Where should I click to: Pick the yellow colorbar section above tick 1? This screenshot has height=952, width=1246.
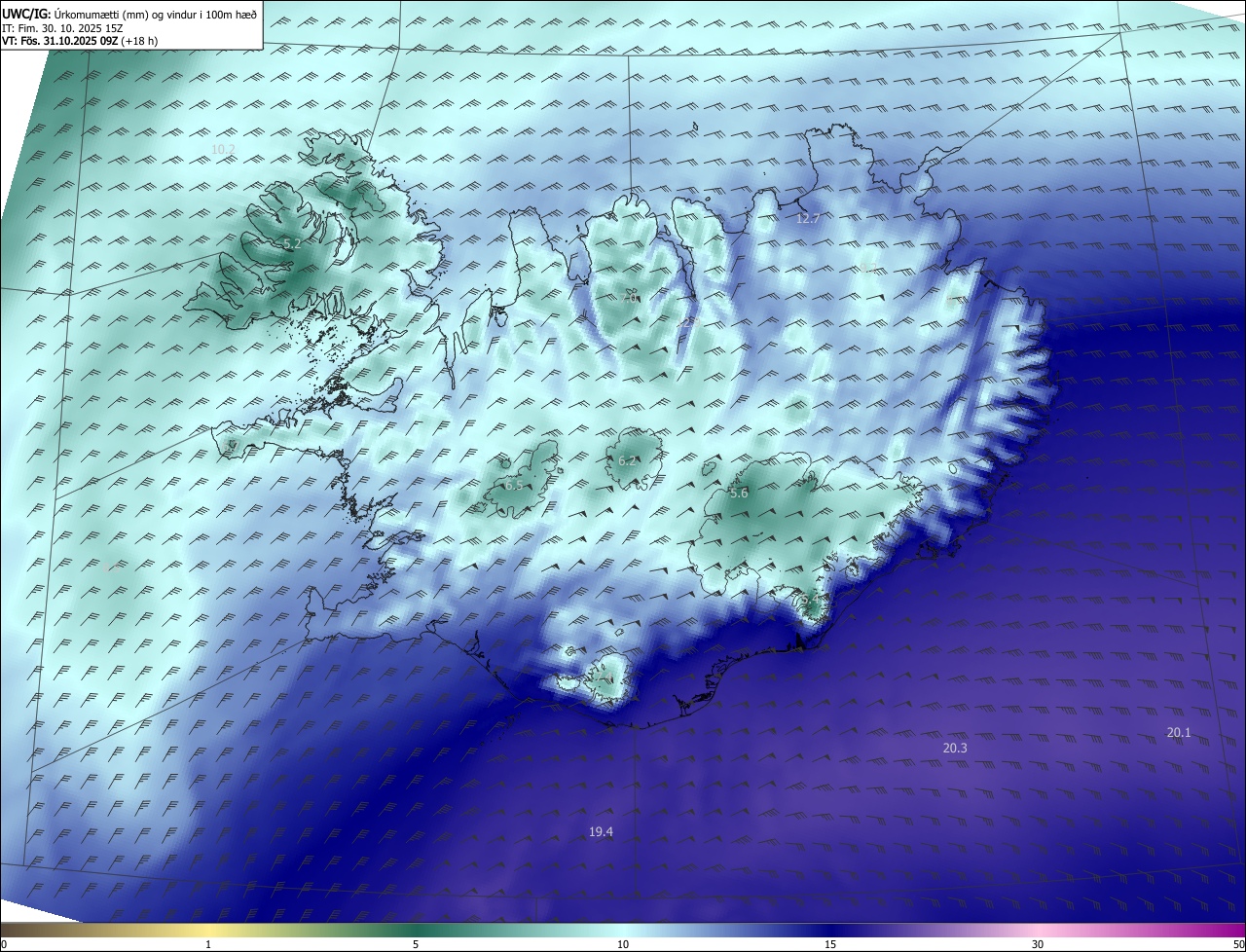point(208,931)
